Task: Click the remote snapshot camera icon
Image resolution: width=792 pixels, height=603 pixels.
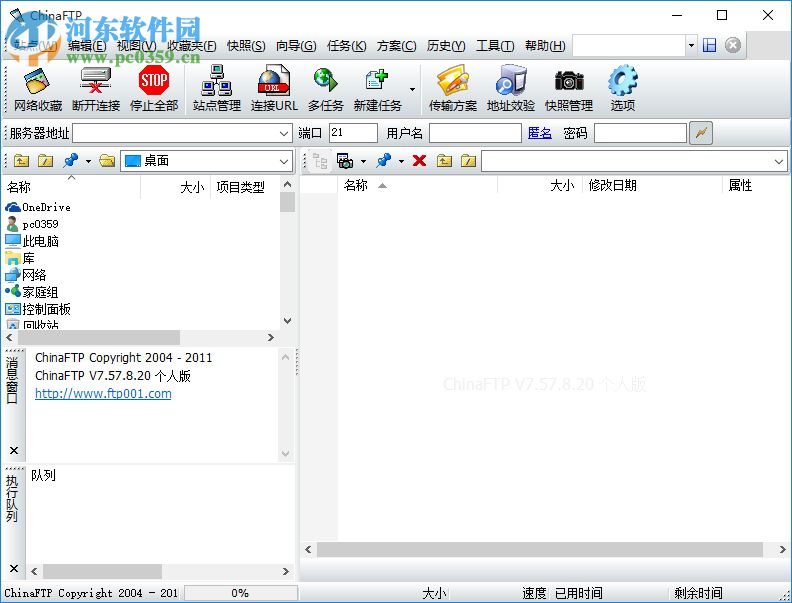Action: [345, 162]
